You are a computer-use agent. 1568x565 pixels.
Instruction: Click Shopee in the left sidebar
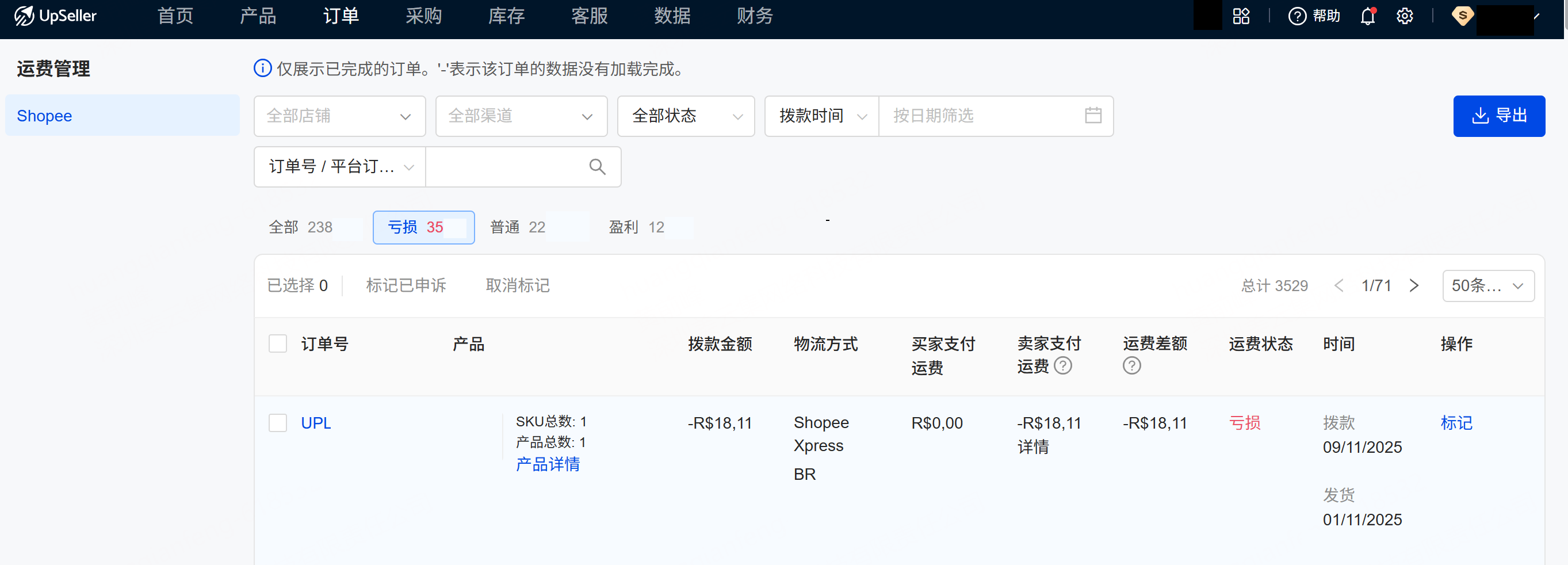point(44,115)
